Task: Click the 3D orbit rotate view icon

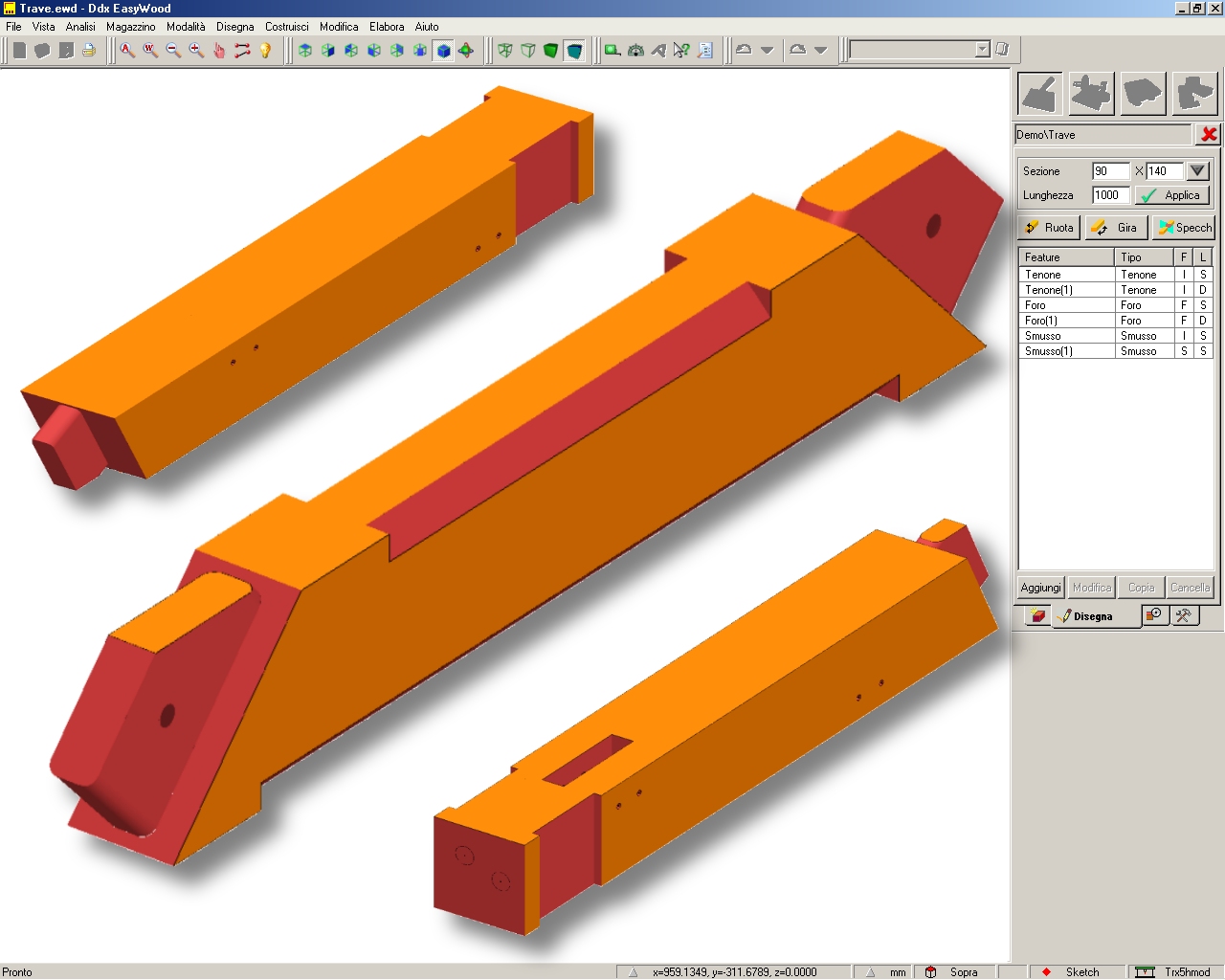Action: click(466, 51)
